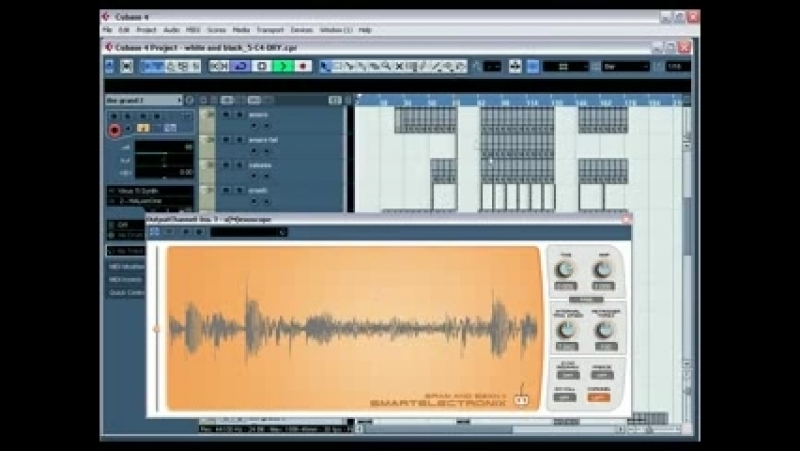Open the Grid type 'Bar' dropdown
The height and width of the screenshot is (451, 800).
click(x=626, y=66)
